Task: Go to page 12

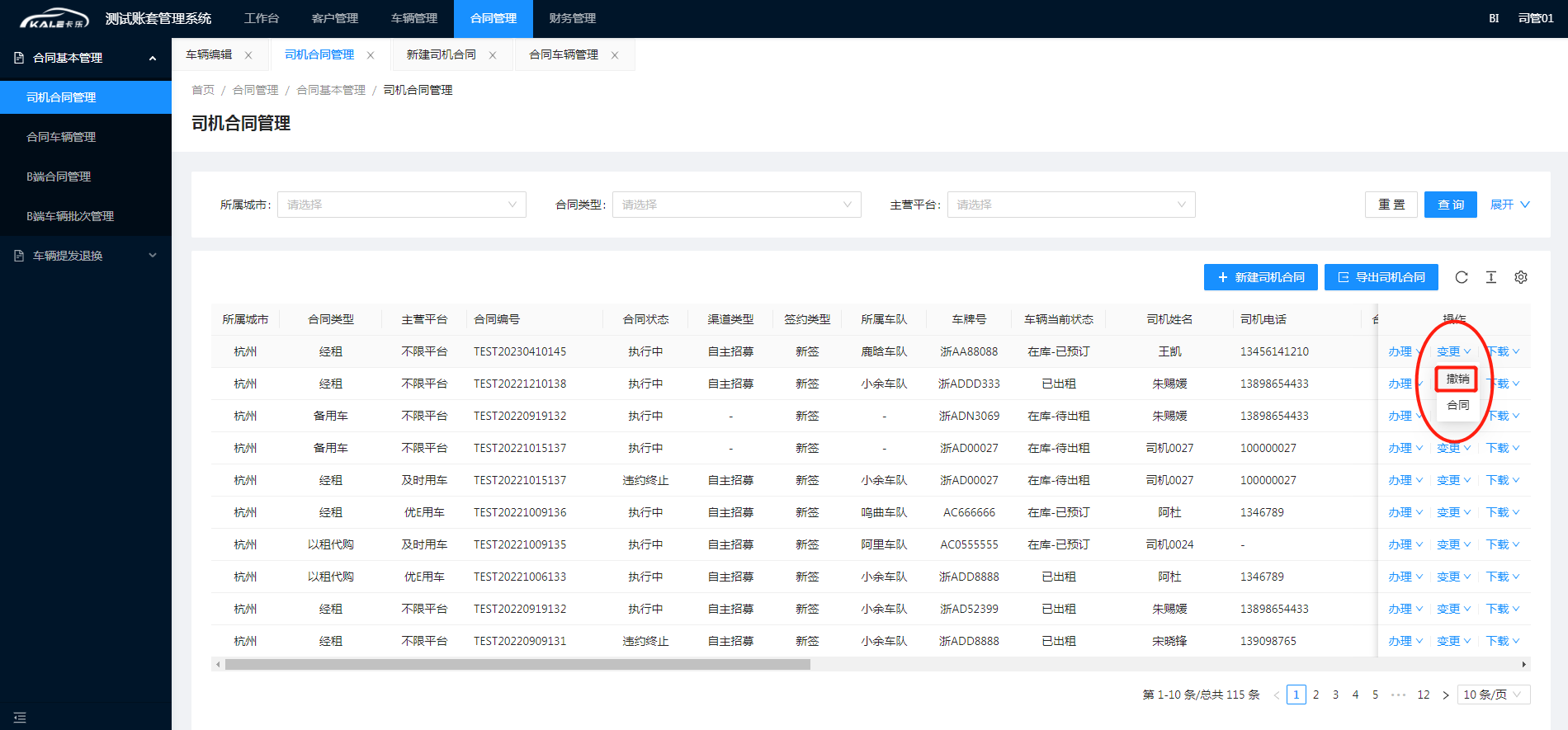Action: coord(1423,695)
